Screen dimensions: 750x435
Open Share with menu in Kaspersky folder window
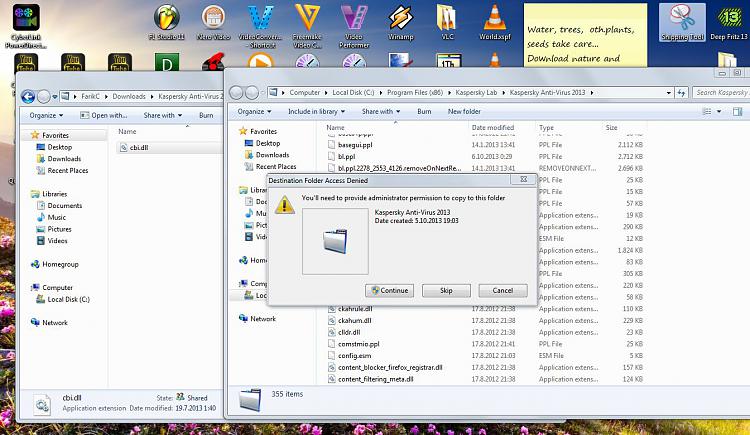381,111
